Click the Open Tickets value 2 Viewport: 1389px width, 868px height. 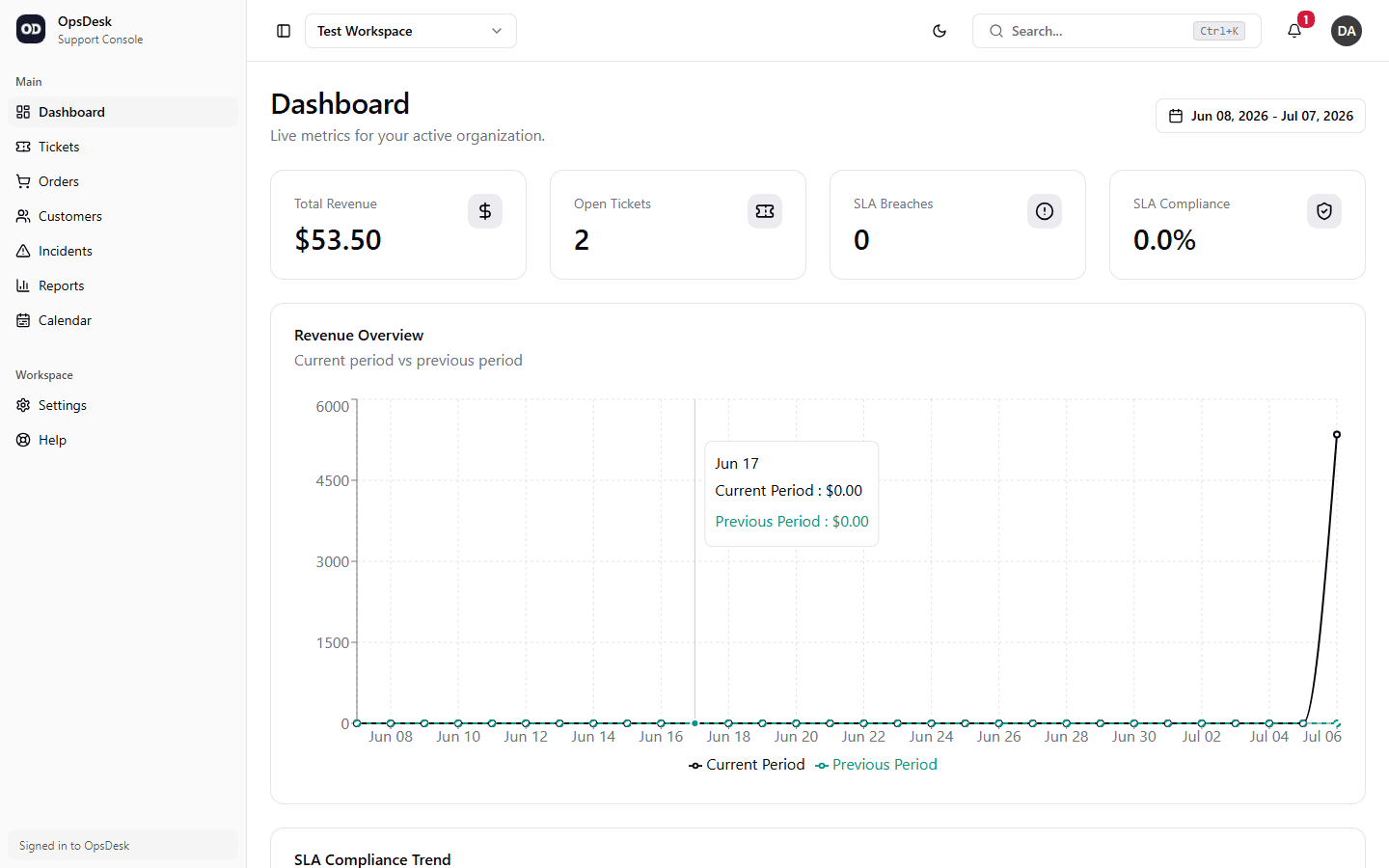tap(582, 240)
